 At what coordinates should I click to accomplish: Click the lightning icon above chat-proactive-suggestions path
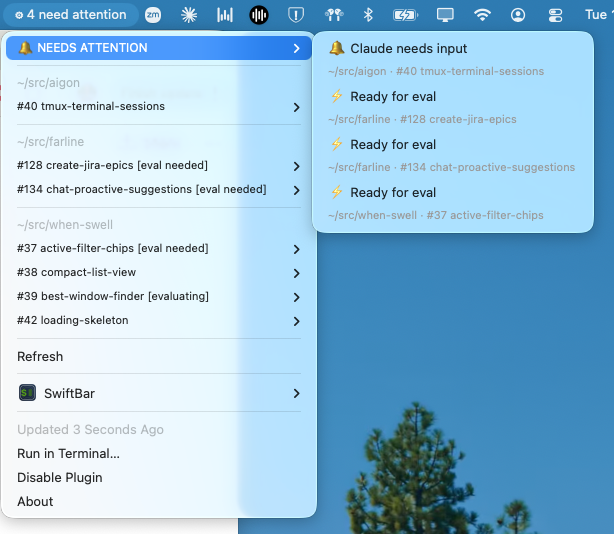click(x=337, y=144)
